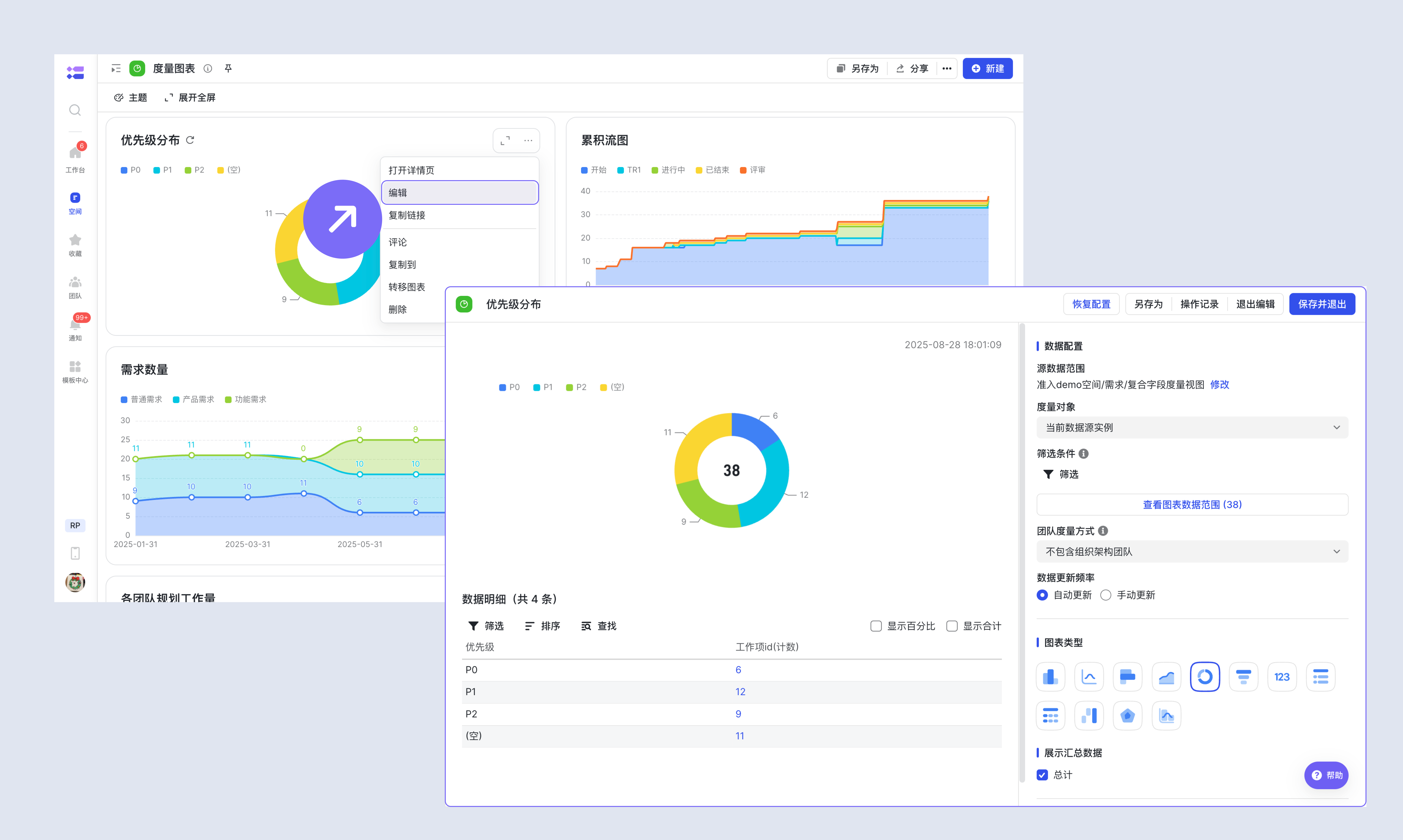1403x840 pixels.
Task: Click 排序 in the 数据明细 toolbar
Action: click(x=542, y=626)
